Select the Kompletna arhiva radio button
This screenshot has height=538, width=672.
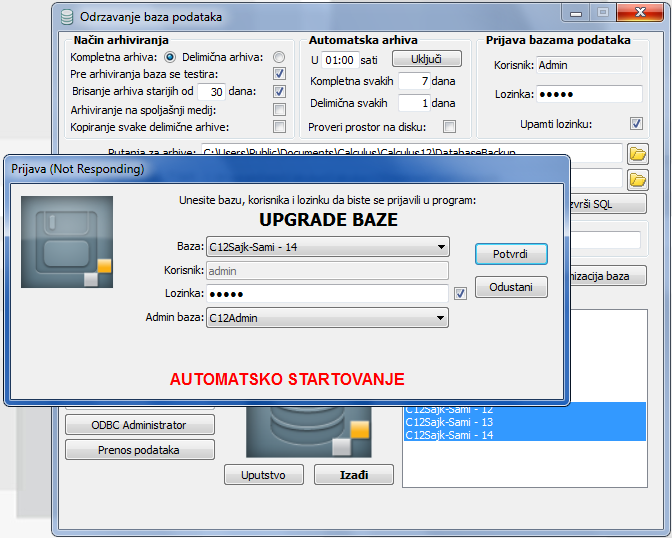pos(170,57)
